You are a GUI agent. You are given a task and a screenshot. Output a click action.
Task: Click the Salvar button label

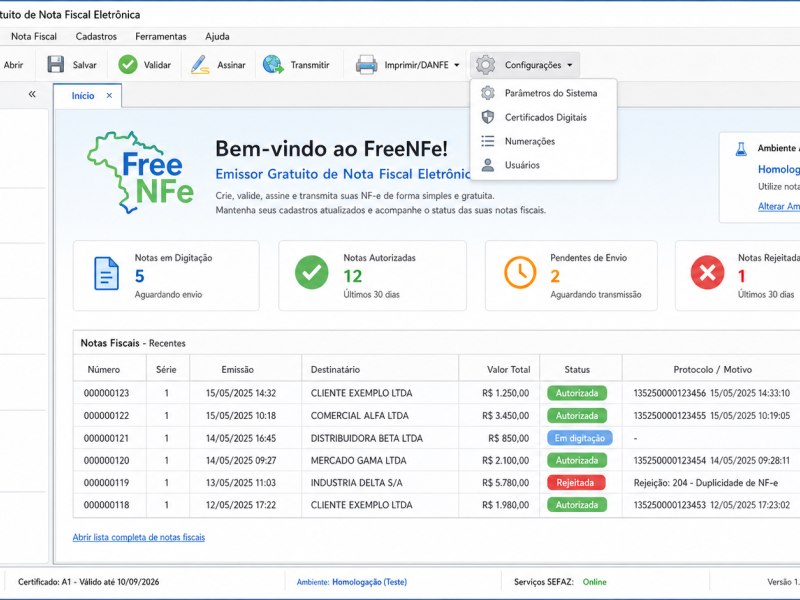(85, 65)
